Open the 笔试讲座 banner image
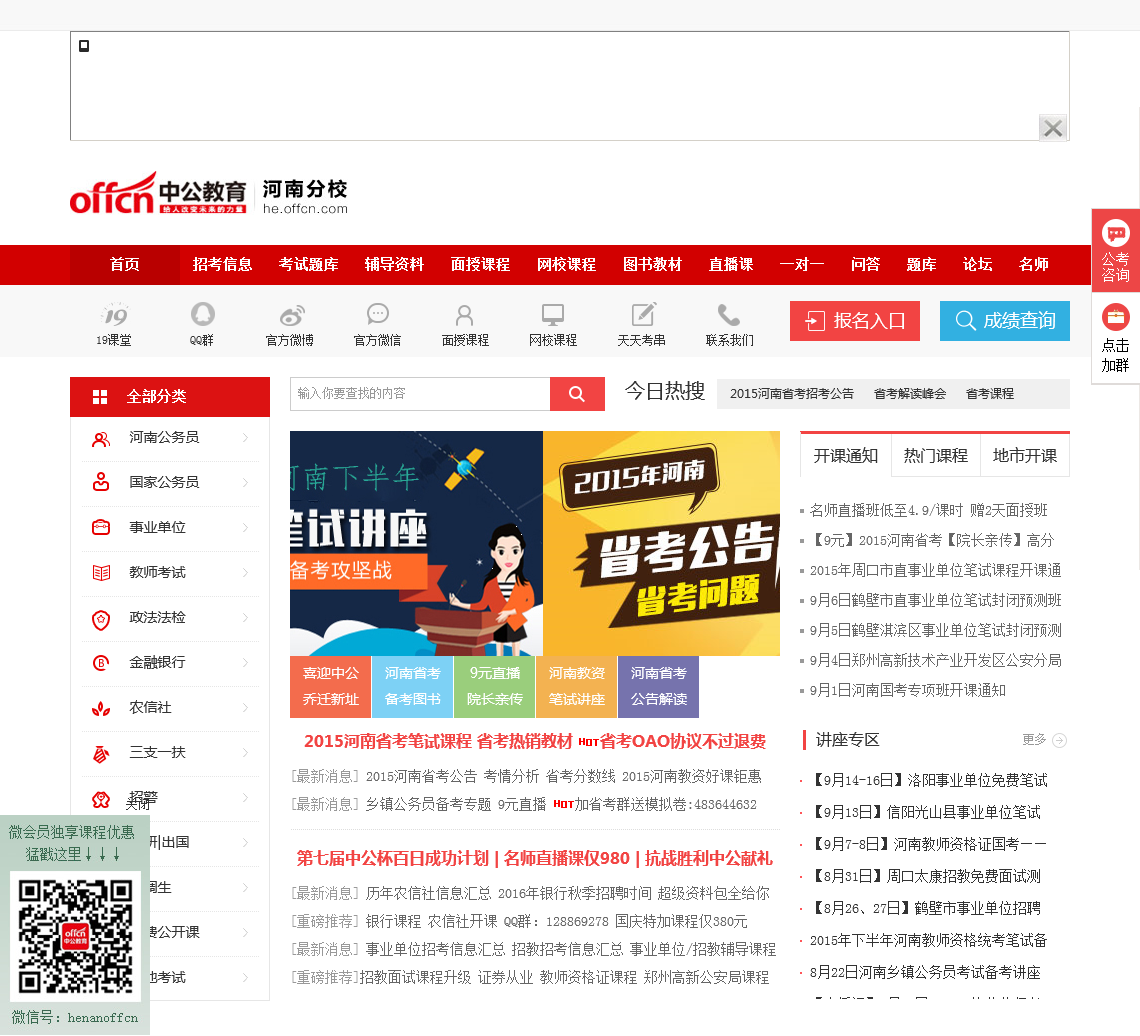This screenshot has width=1140, height=1036. point(417,544)
